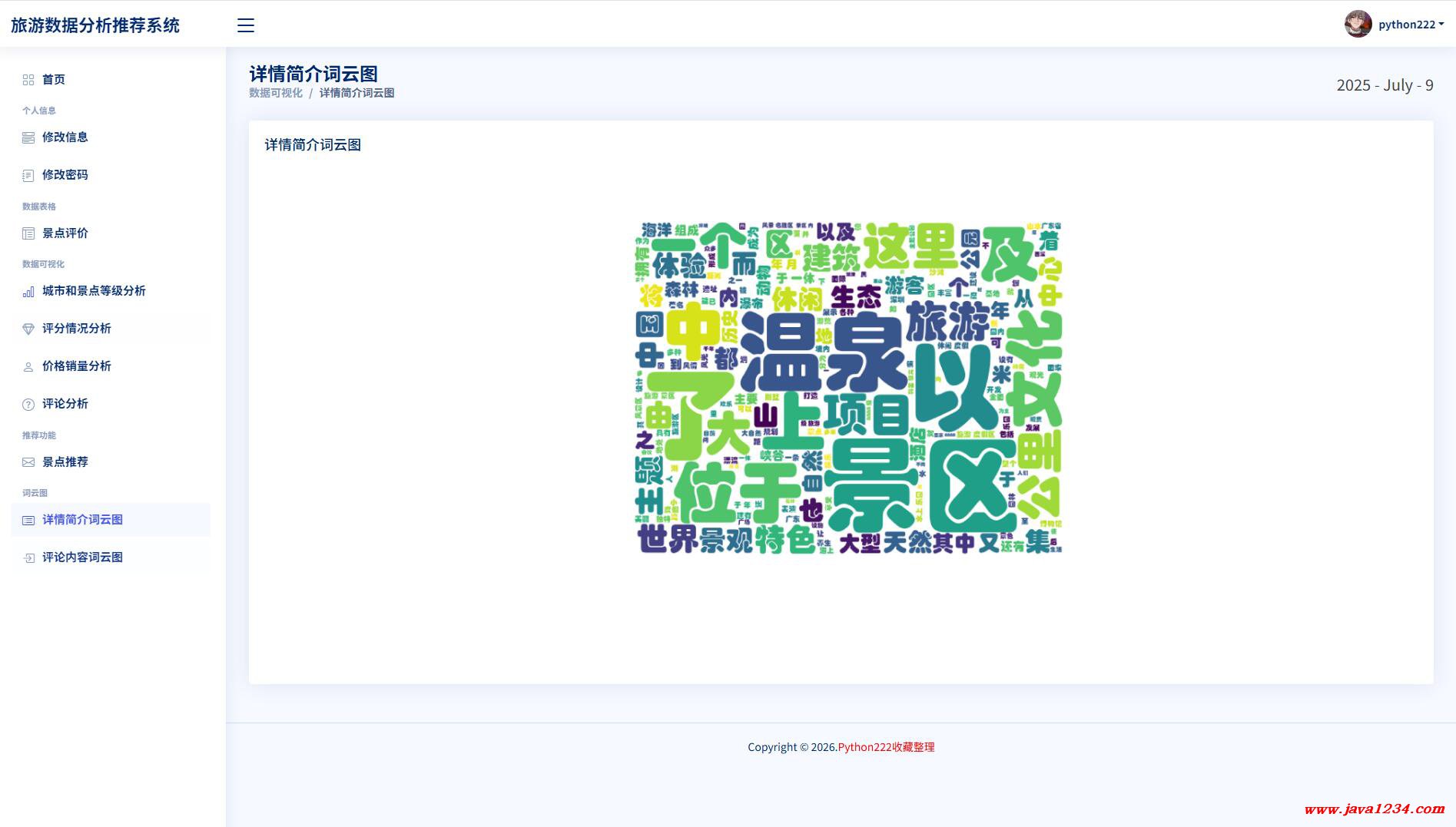Click the user avatar picture
This screenshot has width=1456, height=827.
click(1358, 25)
